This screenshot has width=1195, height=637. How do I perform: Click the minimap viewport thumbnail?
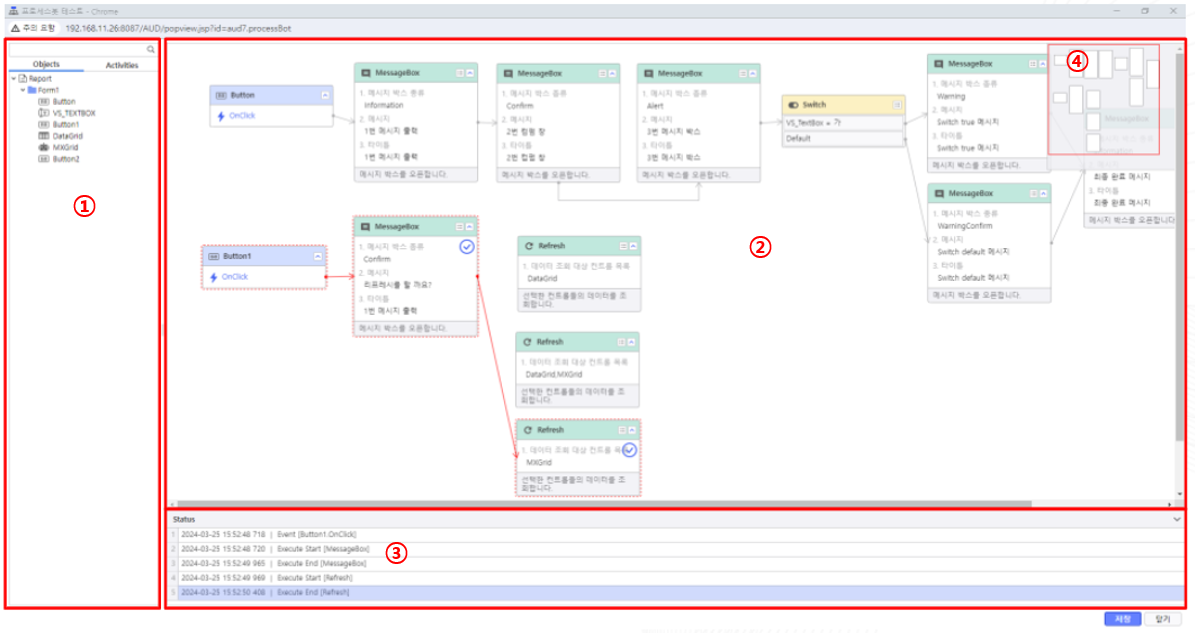pos(1104,100)
